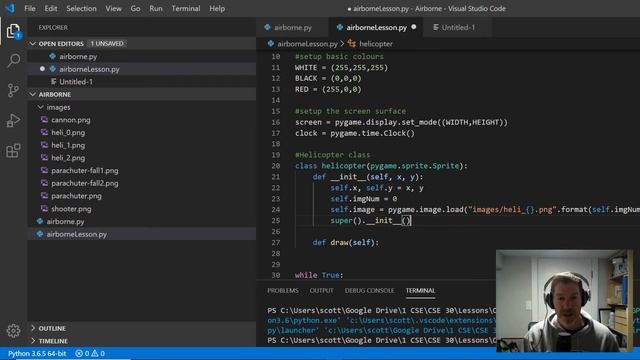
Task: Click cannon.png image file icon
Action: pyautogui.click(x=44, y=120)
